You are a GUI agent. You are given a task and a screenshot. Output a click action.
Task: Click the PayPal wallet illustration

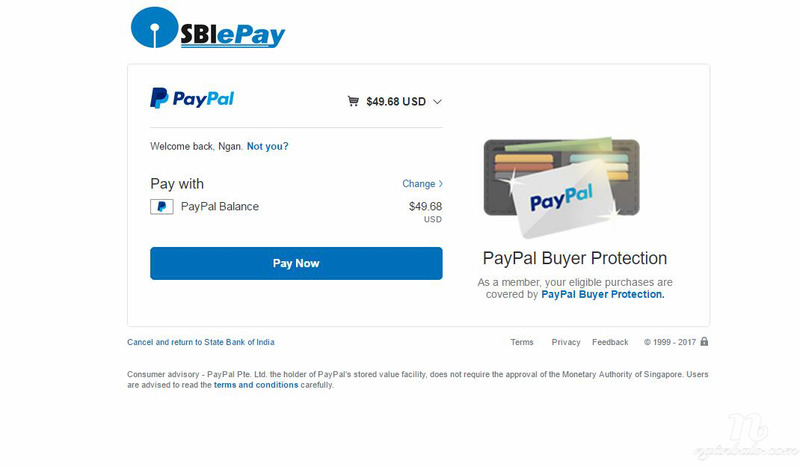click(561, 187)
